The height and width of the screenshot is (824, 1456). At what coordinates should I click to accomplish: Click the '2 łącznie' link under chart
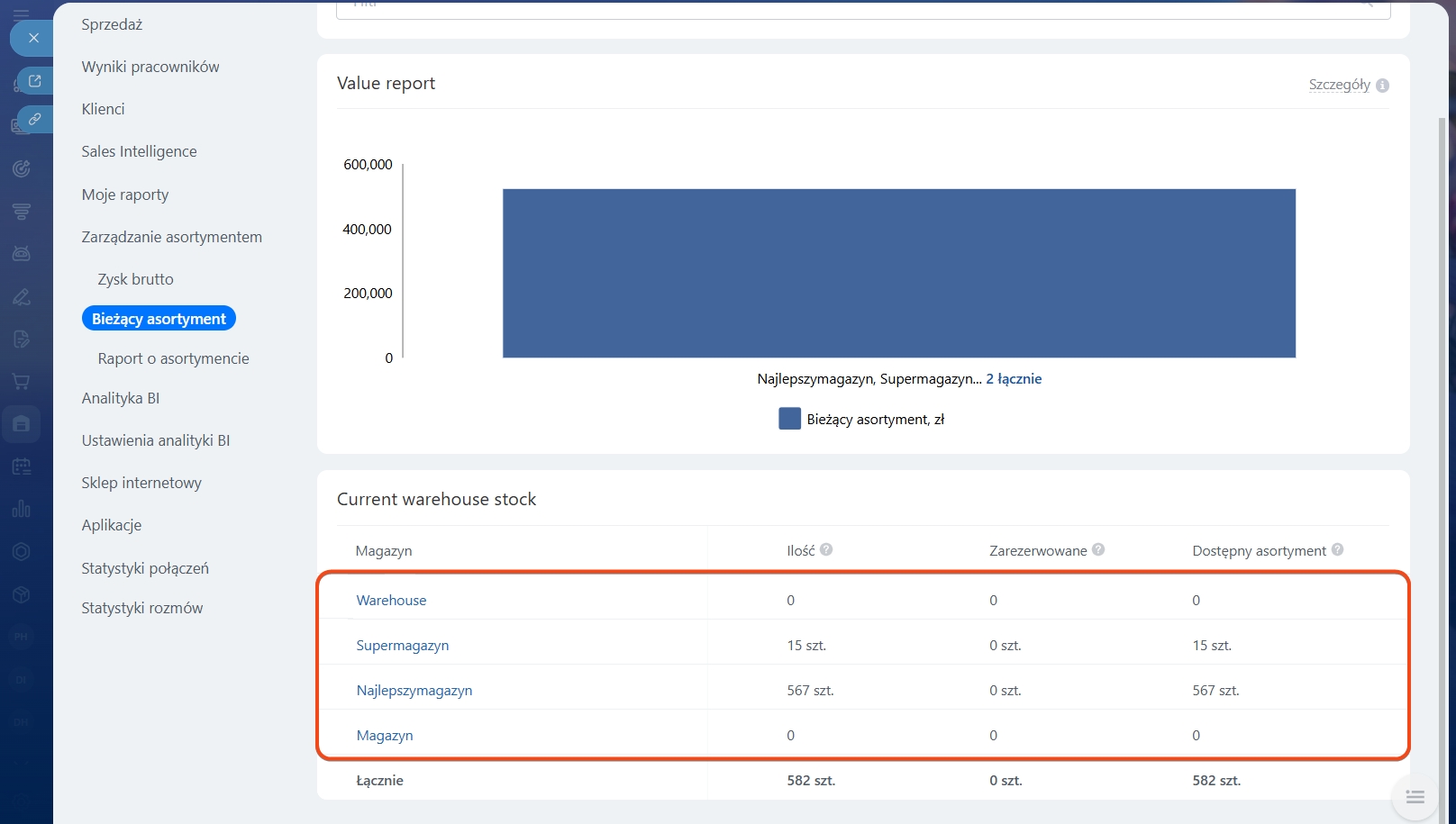point(1013,379)
